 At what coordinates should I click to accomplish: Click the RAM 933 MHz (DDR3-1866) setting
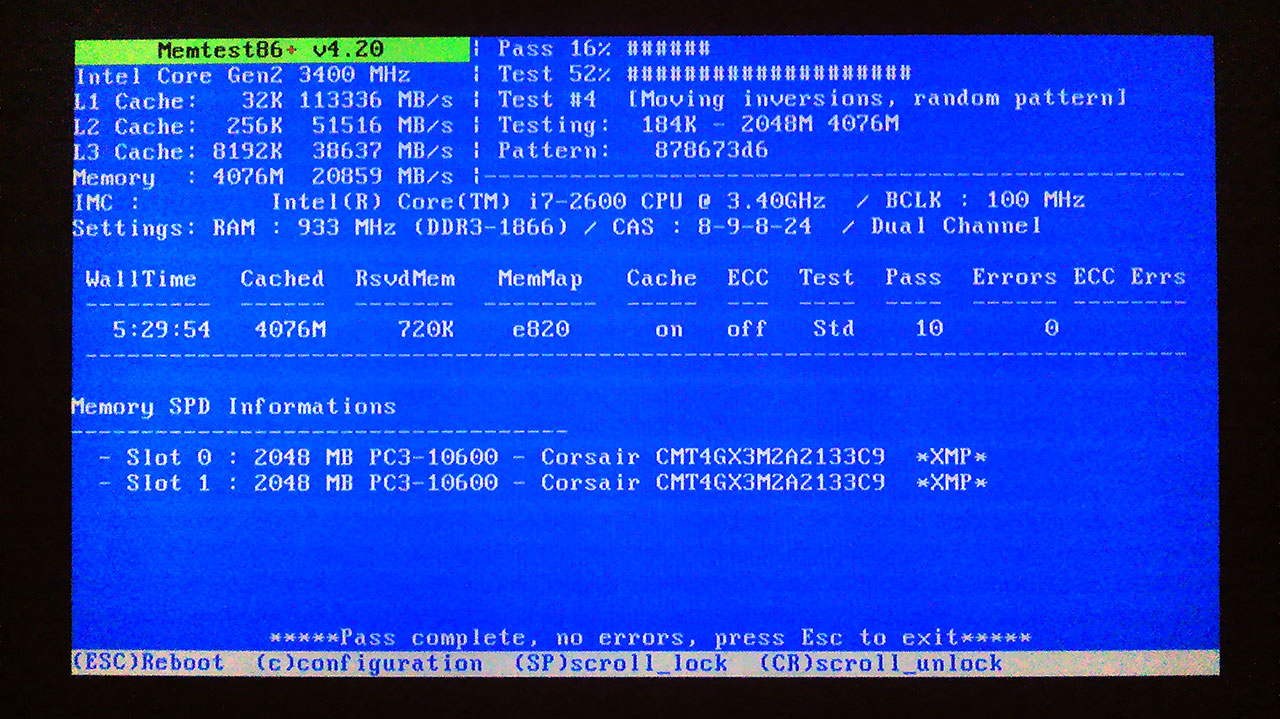pos(390,227)
